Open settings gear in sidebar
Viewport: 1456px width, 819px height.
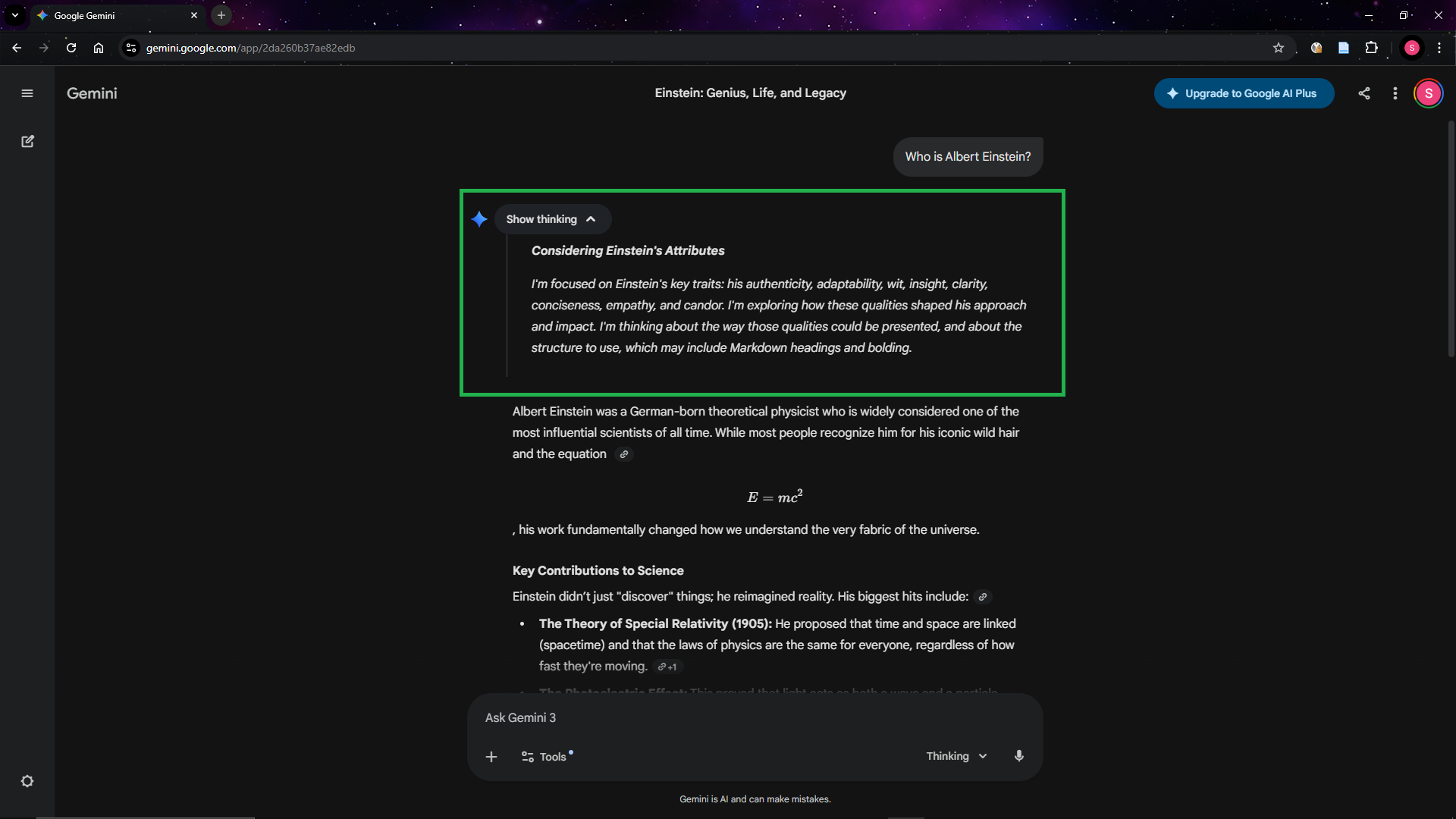pyautogui.click(x=27, y=781)
